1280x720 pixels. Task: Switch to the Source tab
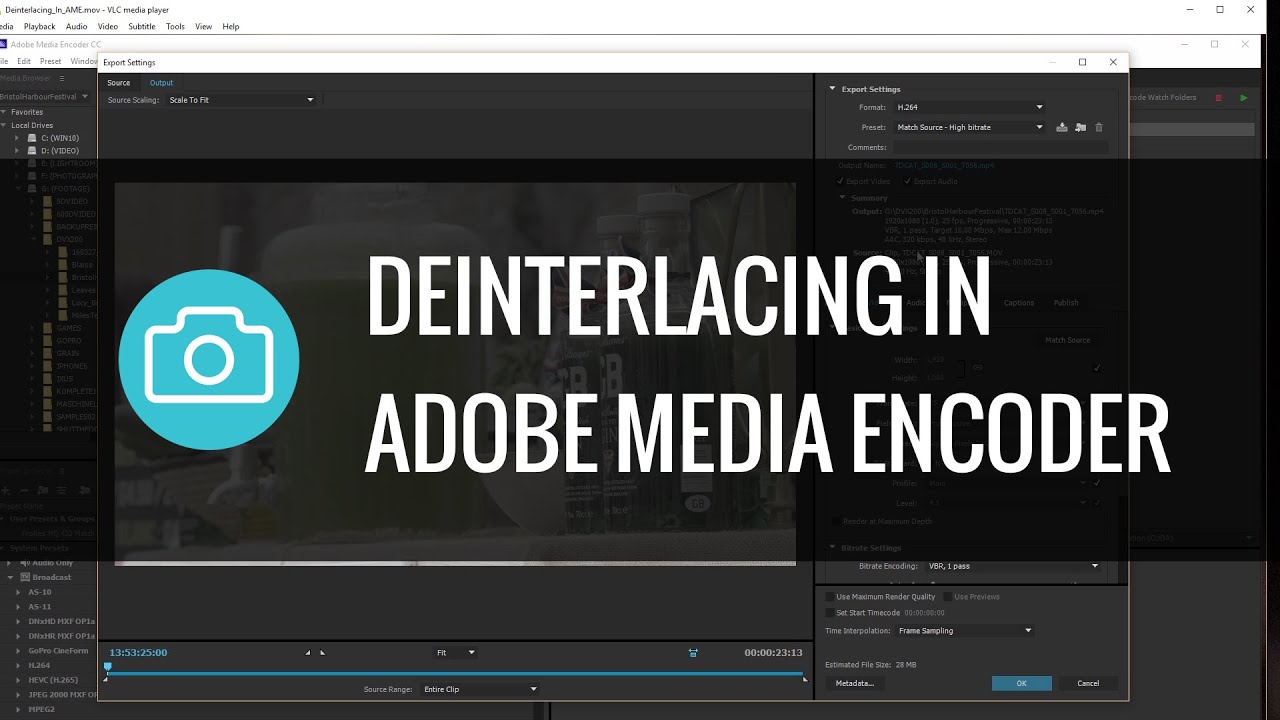point(118,83)
